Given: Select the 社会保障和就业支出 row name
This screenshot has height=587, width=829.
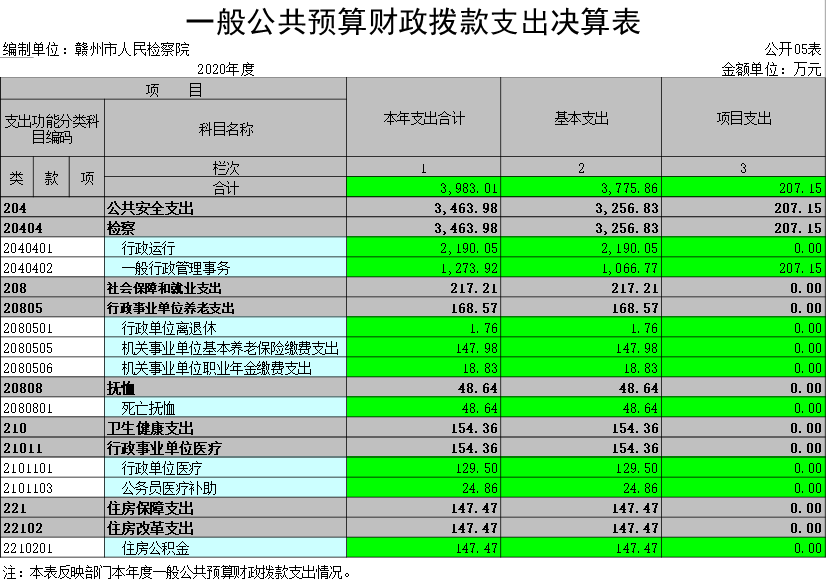Looking at the screenshot, I should [x=164, y=288].
